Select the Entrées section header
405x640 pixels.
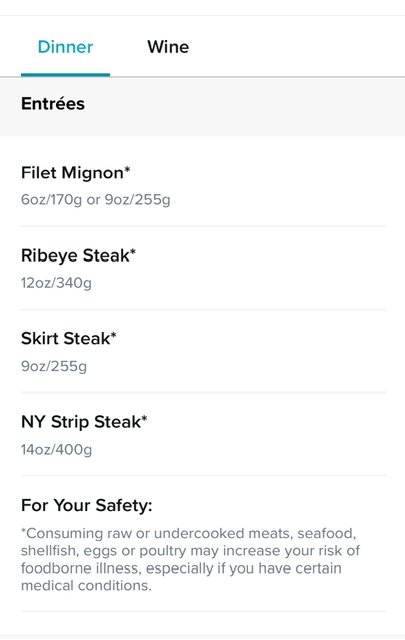click(53, 104)
